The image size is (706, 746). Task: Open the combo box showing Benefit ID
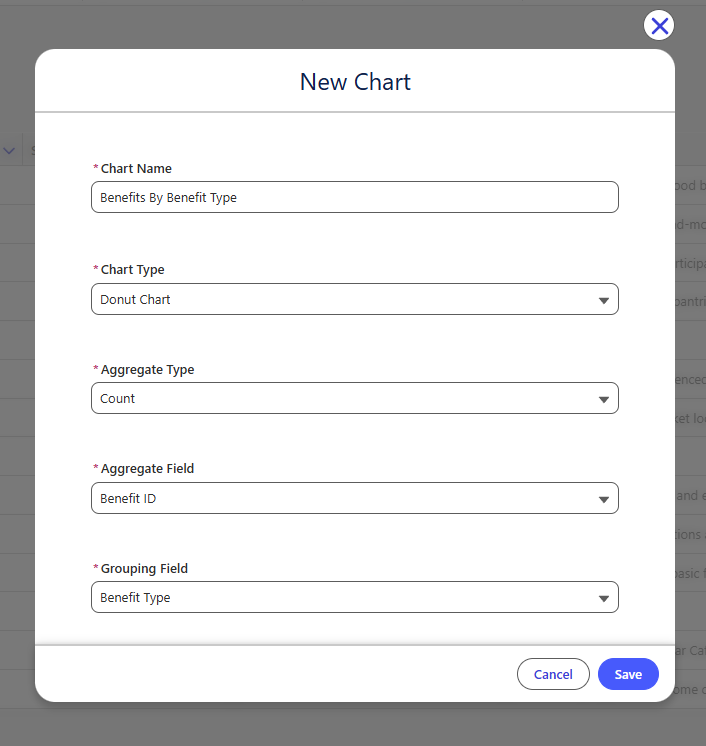click(355, 498)
